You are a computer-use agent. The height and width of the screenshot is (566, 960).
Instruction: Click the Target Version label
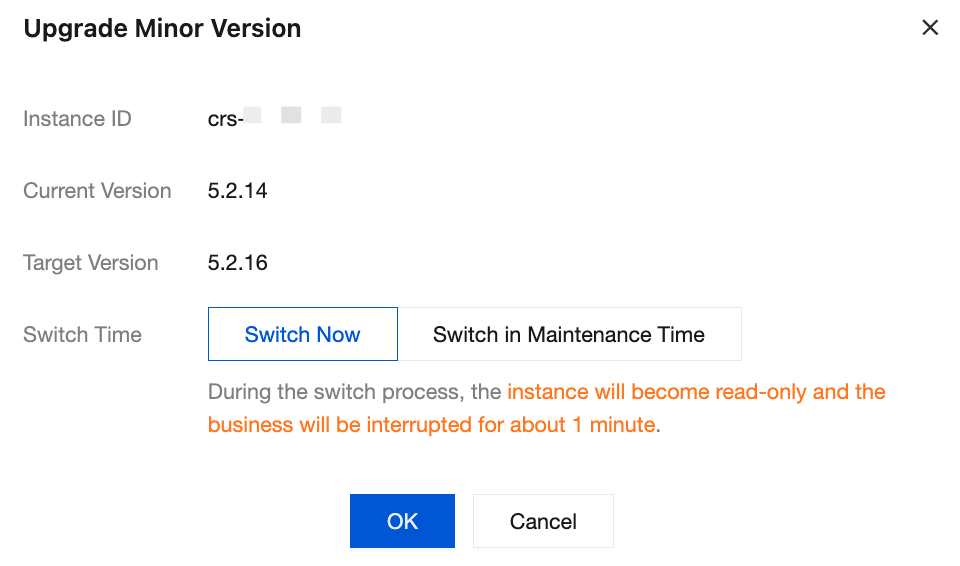pyautogui.click(x=91, y=263)
